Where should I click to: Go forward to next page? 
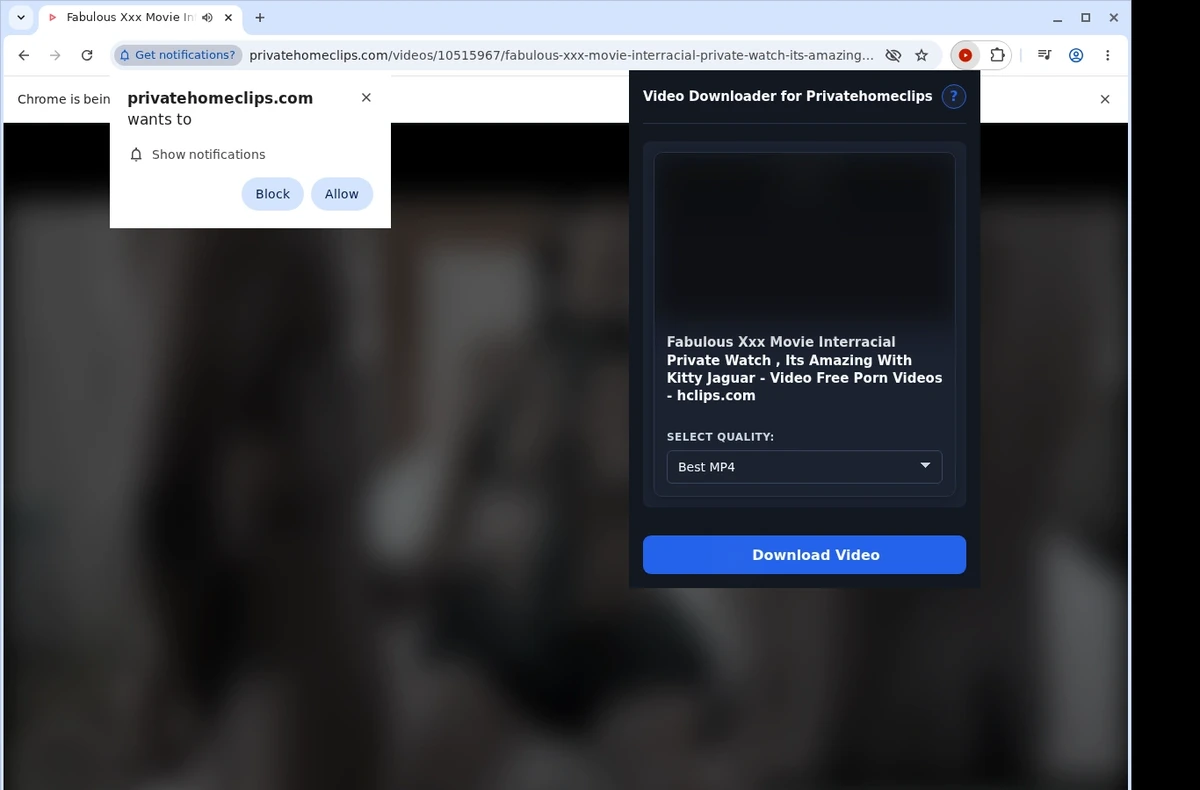[x=55, y=55]
